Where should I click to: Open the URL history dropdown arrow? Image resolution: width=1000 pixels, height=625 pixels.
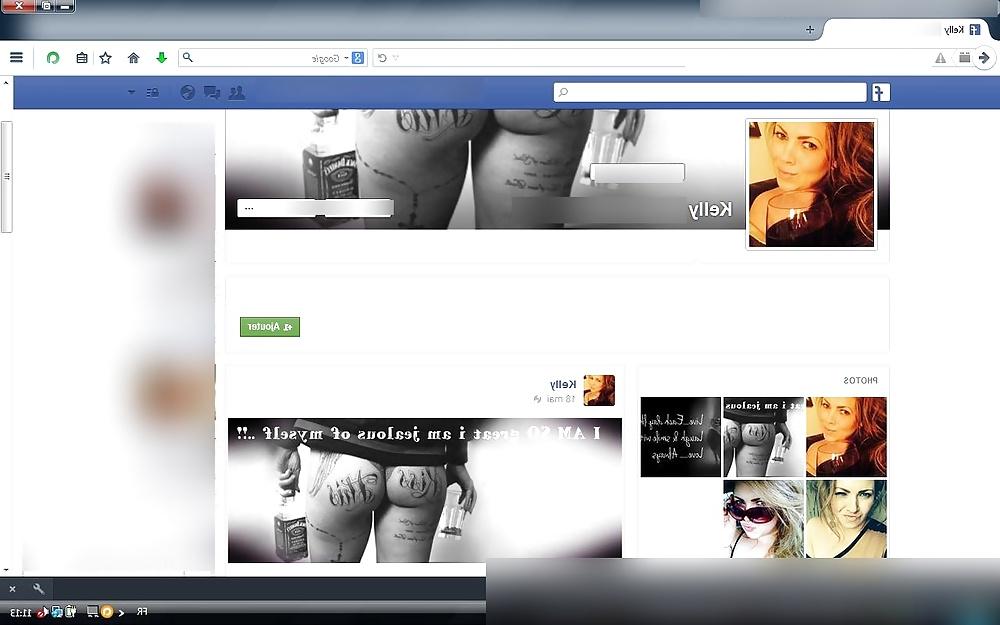pos(396,58)
